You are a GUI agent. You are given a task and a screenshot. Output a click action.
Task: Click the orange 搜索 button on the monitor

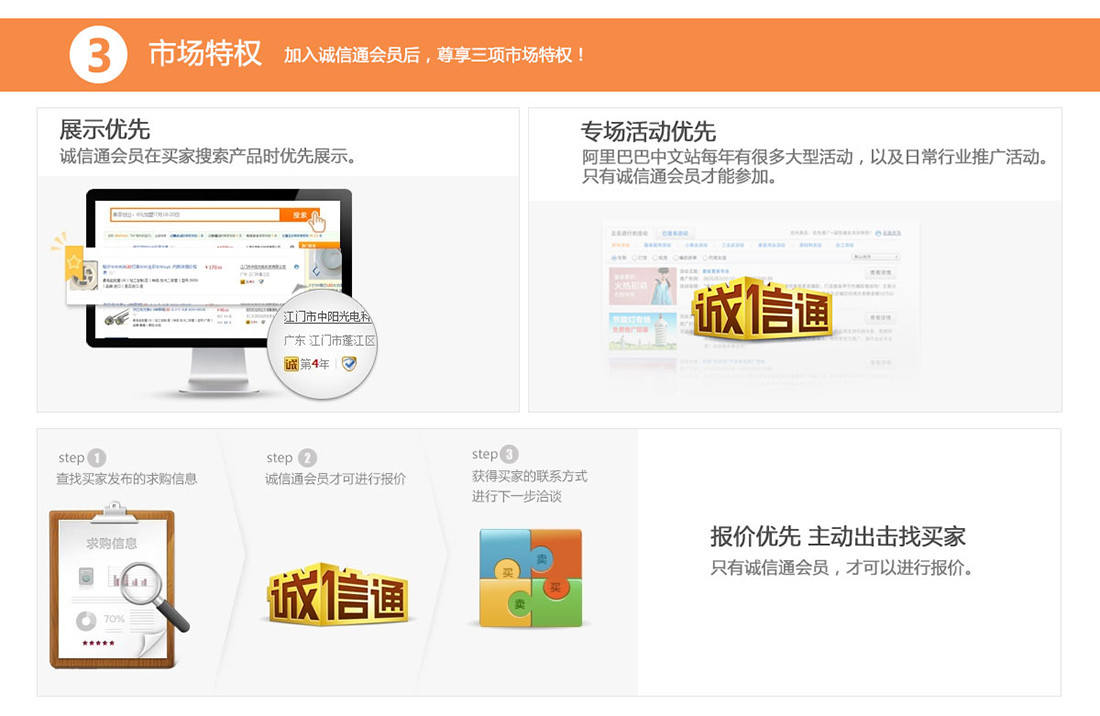pos(302,215)
